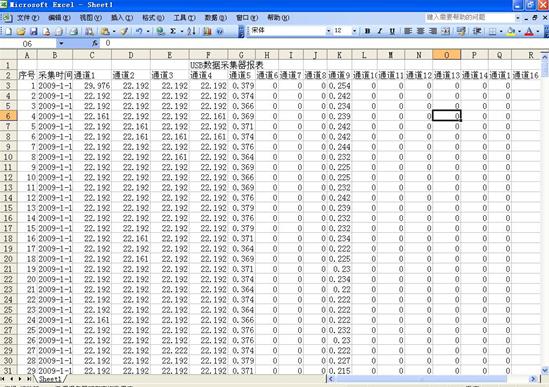Click the AutoSum sigma icon
Viewport: 549px width, 387px height.
pos(173,31)
